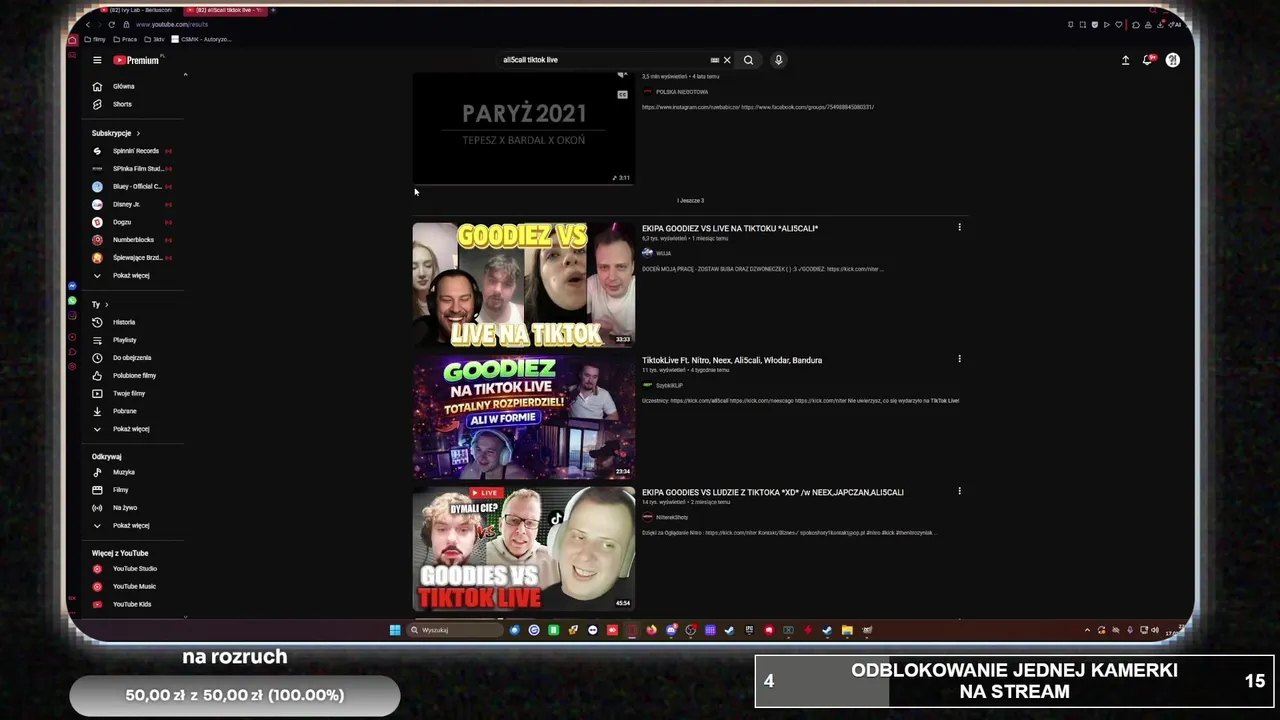
Task: Open the Ty section chevron
Action: (106, 304)
